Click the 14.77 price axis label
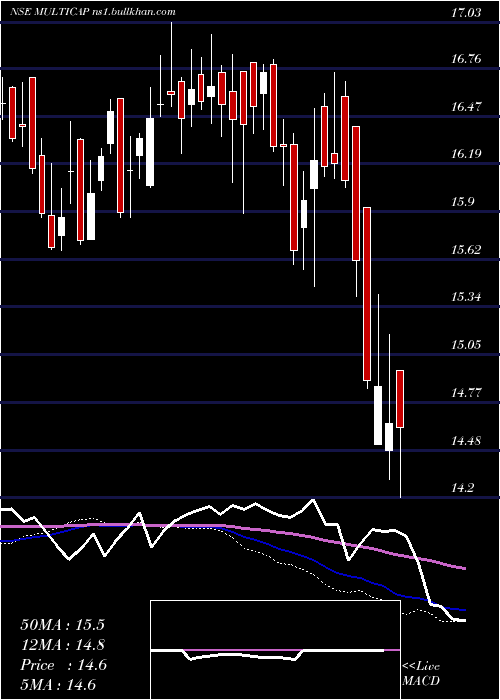The image size is (500, 700). [x=466, y=393]
